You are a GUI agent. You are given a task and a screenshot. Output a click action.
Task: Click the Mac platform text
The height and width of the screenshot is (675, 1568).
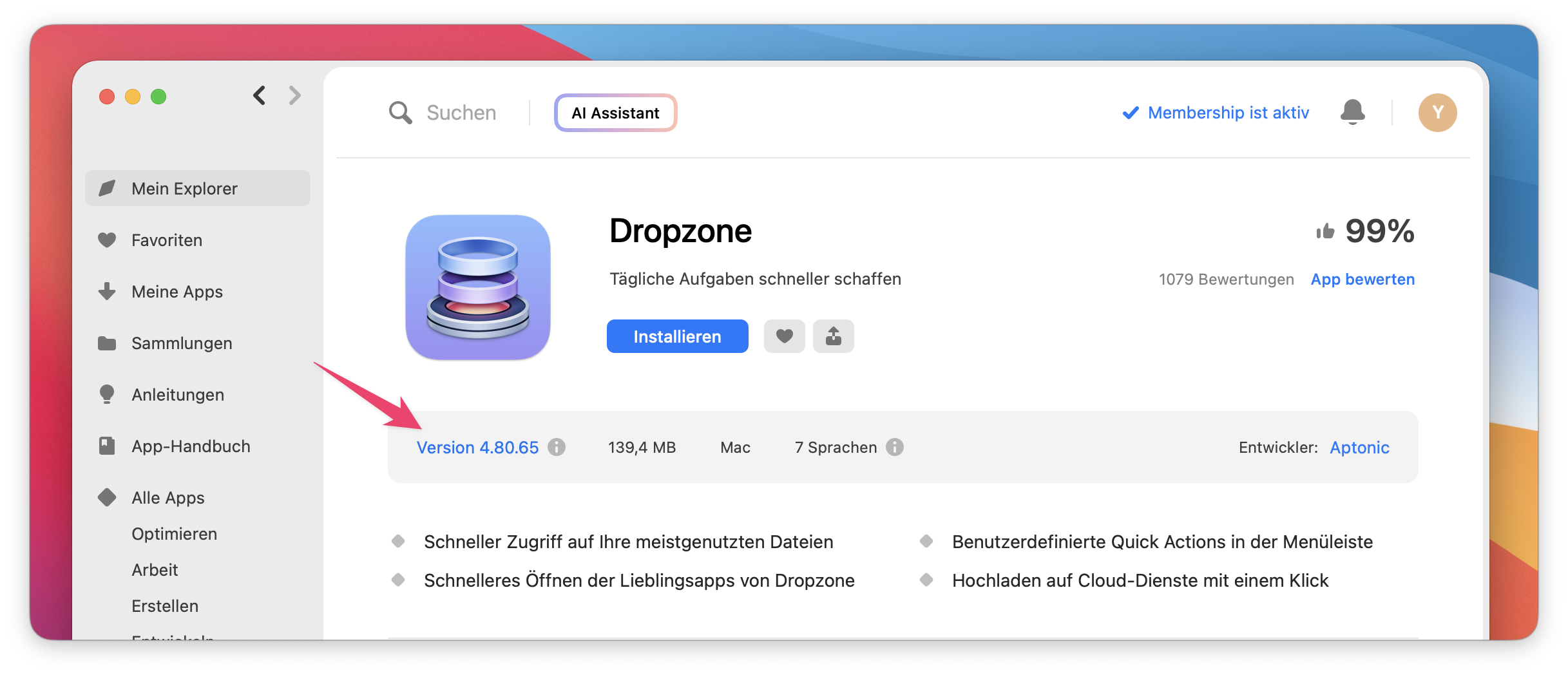(735, 447)
